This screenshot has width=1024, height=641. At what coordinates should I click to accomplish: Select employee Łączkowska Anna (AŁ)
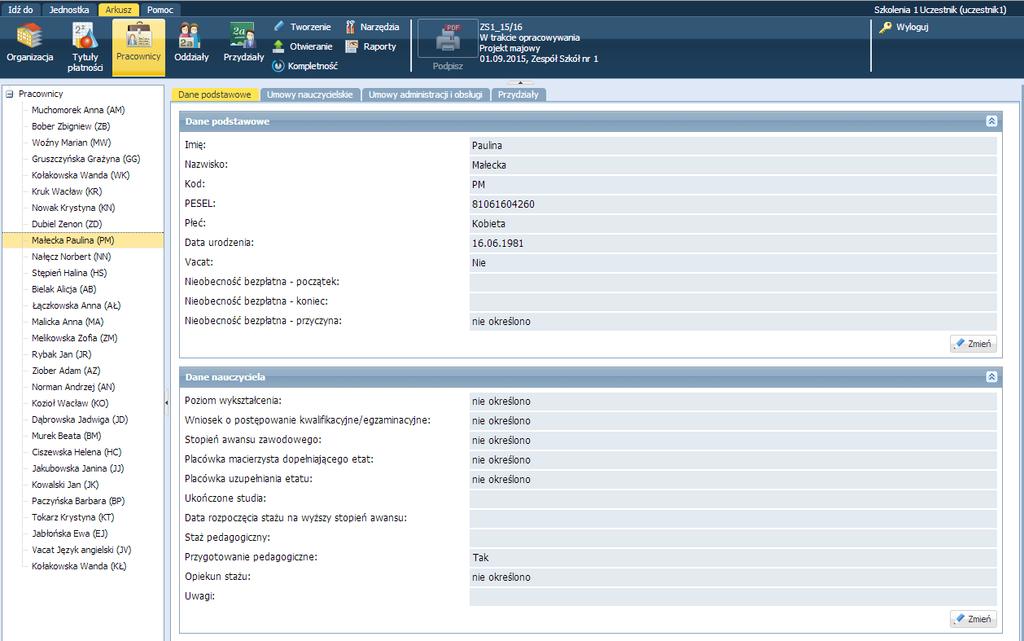point(76,306)
